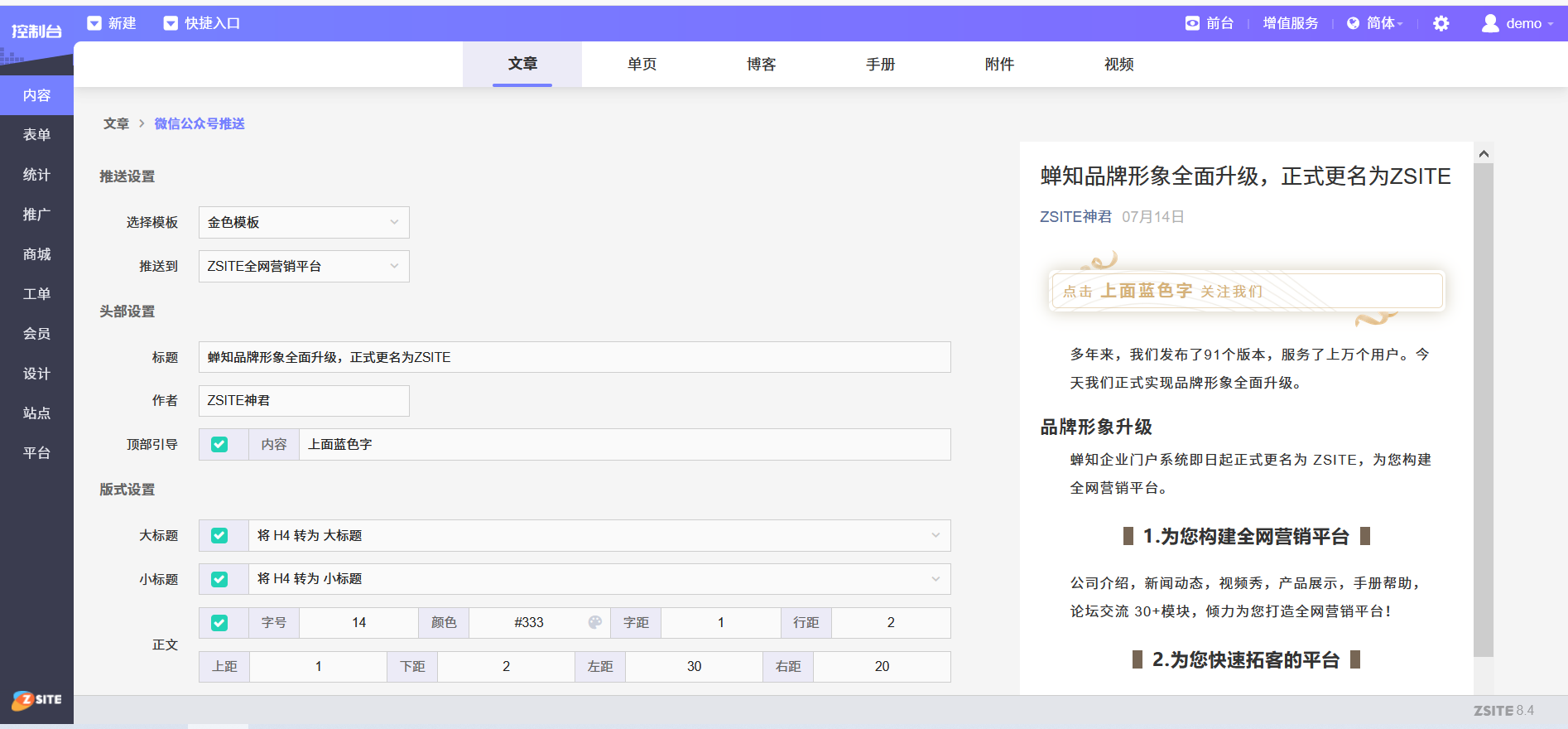1568x729 pixels.
Task: Select 站点 in the sidebar
Action: (x=36, y=413)
